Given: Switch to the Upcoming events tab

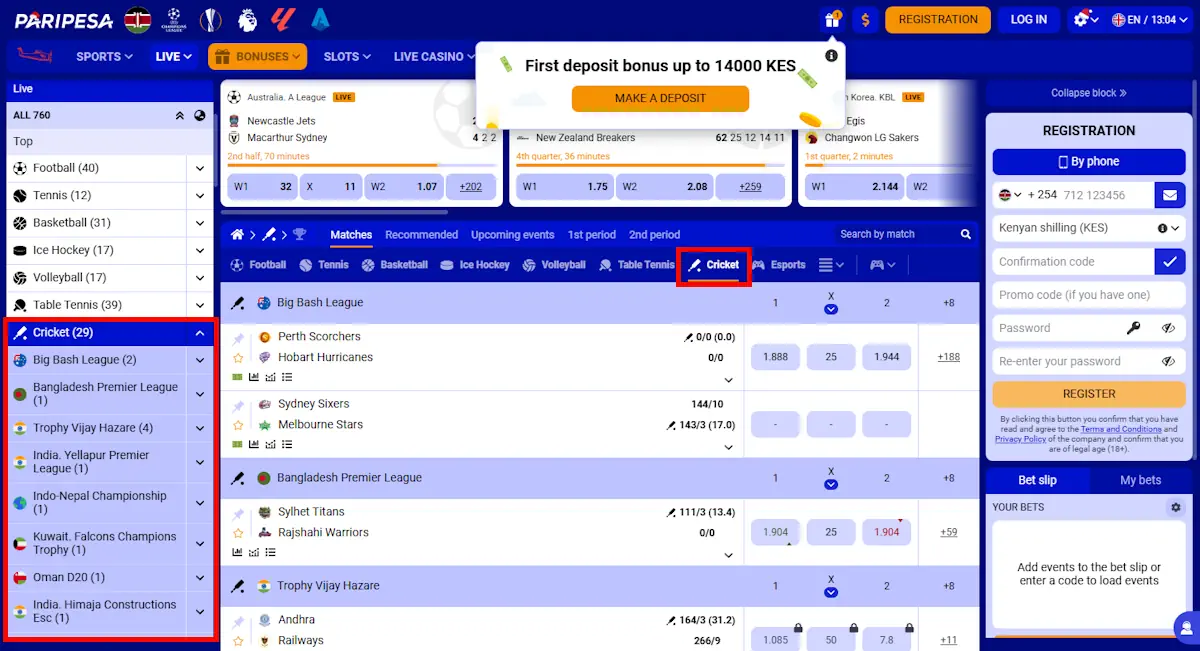Looking at the screenshot, I should click(512, 234).
